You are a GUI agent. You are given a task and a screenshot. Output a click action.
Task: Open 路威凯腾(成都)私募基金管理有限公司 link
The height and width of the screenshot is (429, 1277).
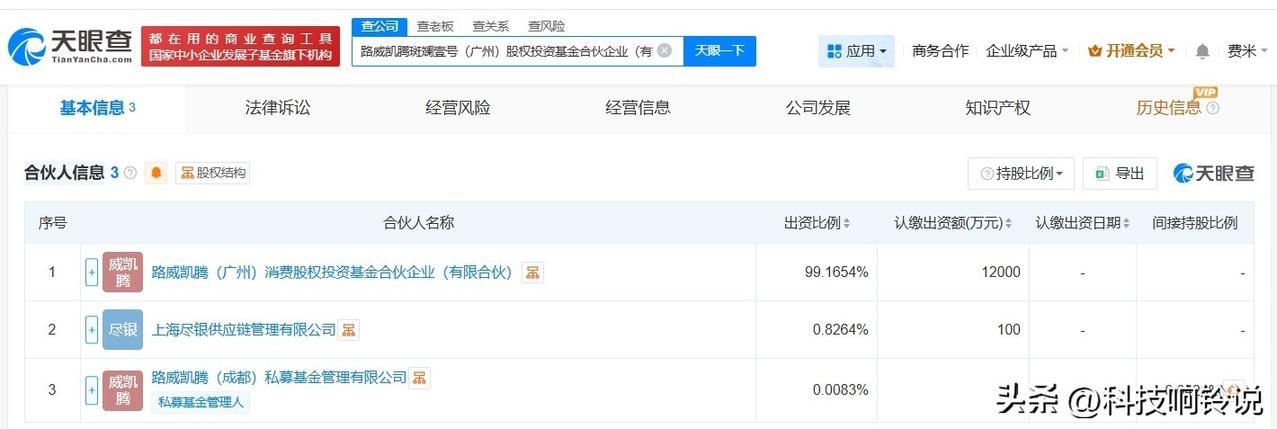(x=279, y=377)
